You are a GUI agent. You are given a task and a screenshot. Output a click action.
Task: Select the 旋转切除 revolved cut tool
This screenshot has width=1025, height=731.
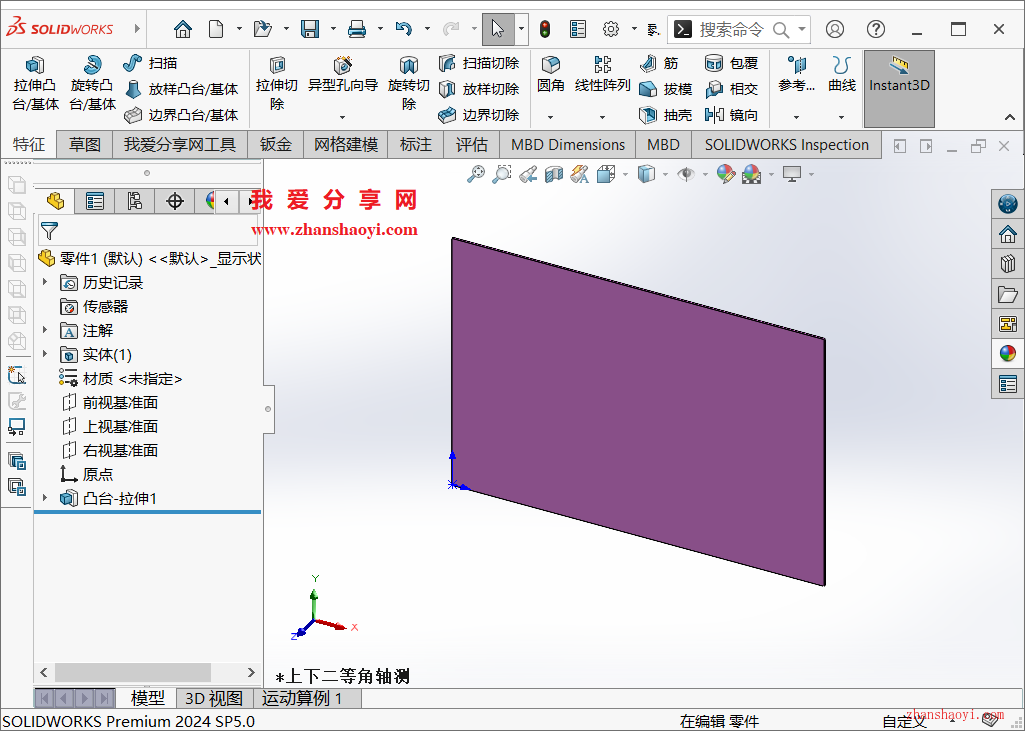pos(409,84)
